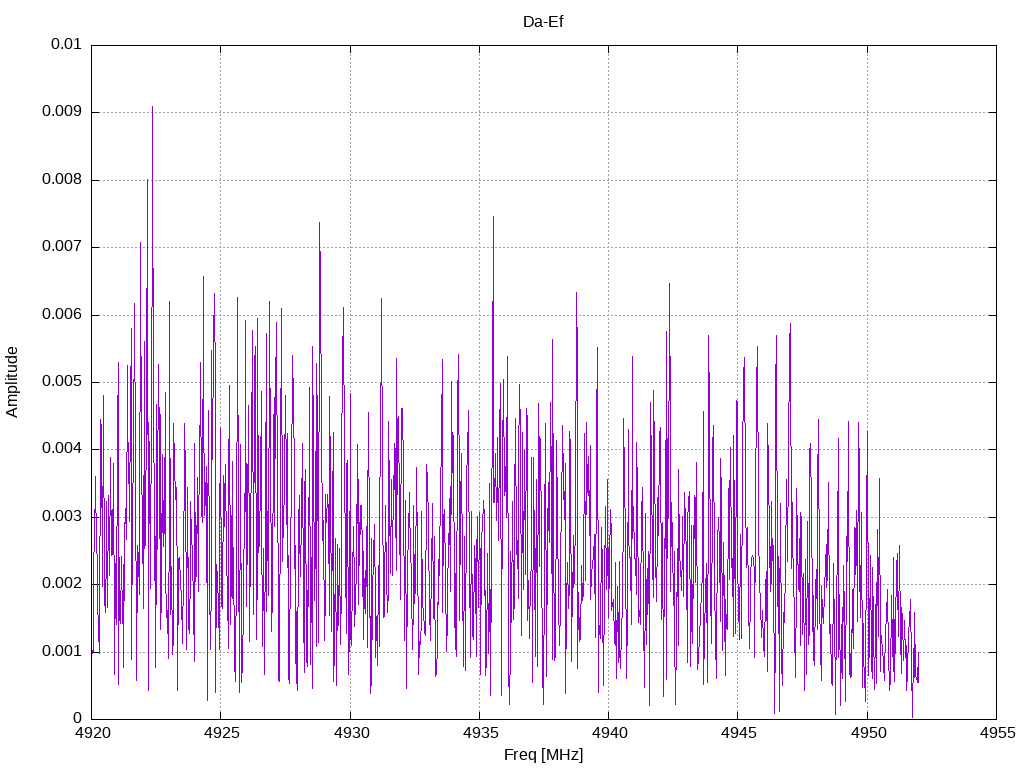The height and width of the screenshot is (768, 1024).
Task: Click x-axis tick label 4950
Action: 868,733
